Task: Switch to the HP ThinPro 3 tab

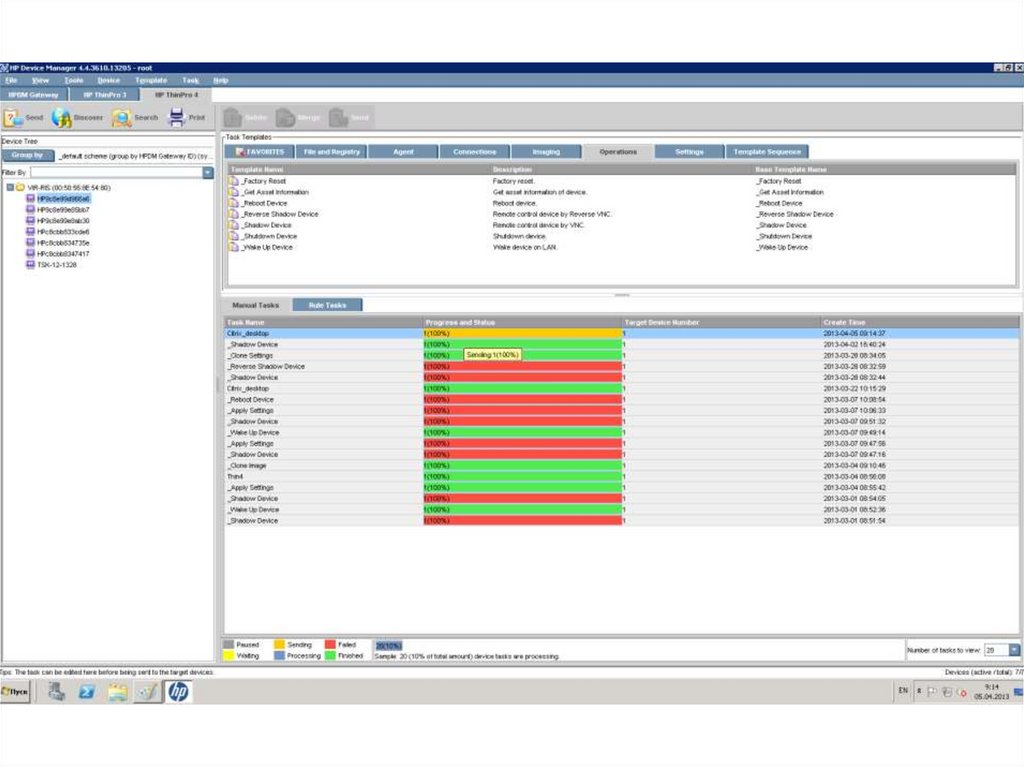Action: point(104,95)
